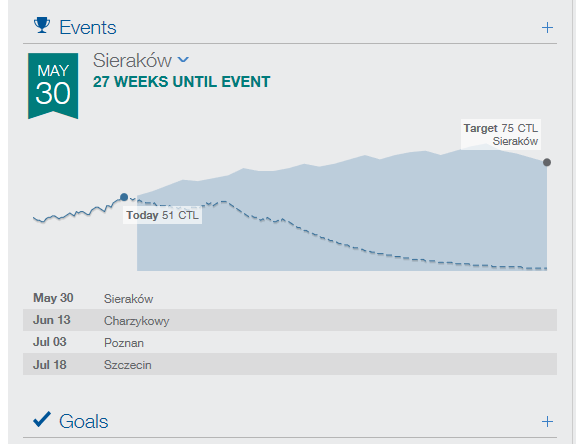Image resolution: width=576 pixels, height=444 pixels.
Task: Select the Jul 03 Poznan event row
Action: coord(290,342)
